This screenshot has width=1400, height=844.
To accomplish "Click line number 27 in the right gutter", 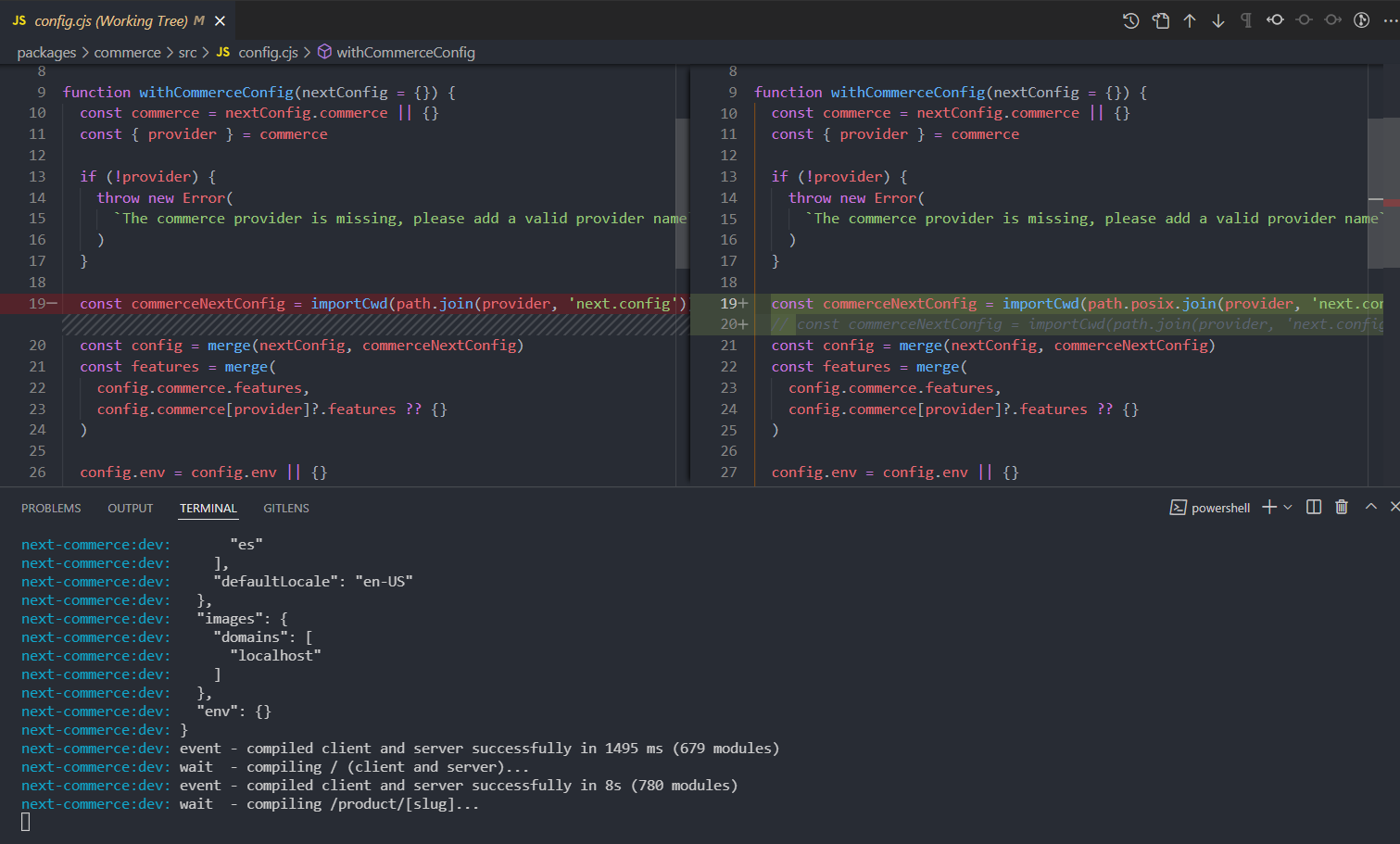I will pyautogui.click(x=729, y=472).
